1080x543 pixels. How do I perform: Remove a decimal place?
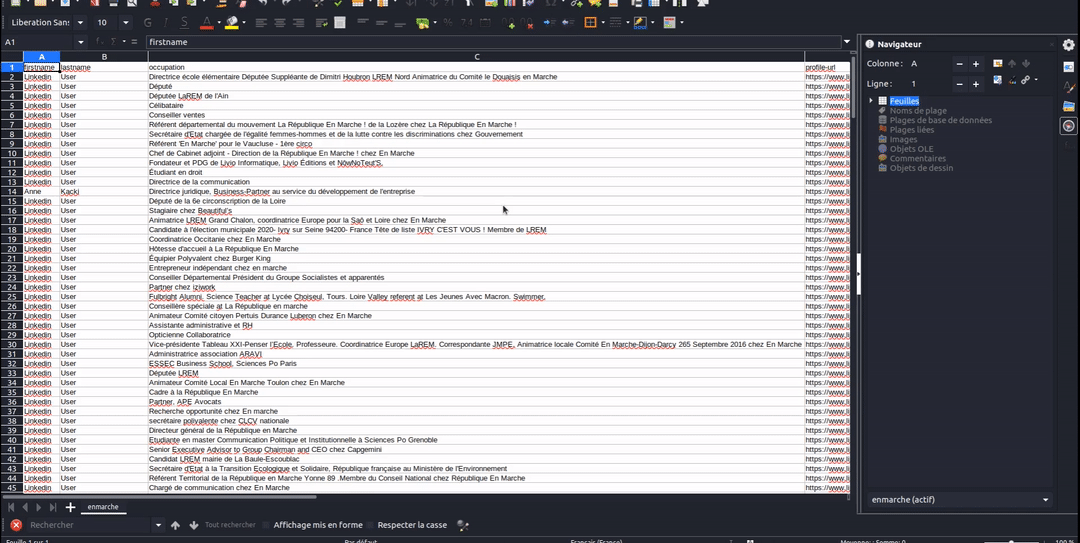(527, 23)
